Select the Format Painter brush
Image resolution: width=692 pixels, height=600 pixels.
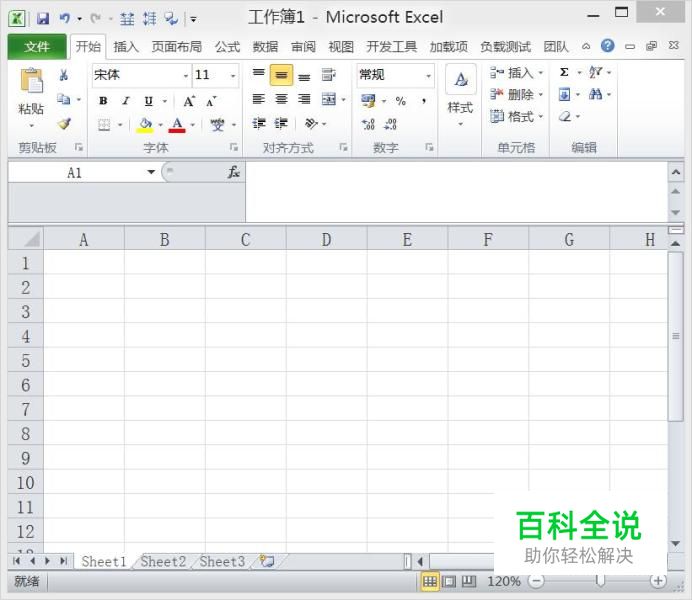[64, 124]
